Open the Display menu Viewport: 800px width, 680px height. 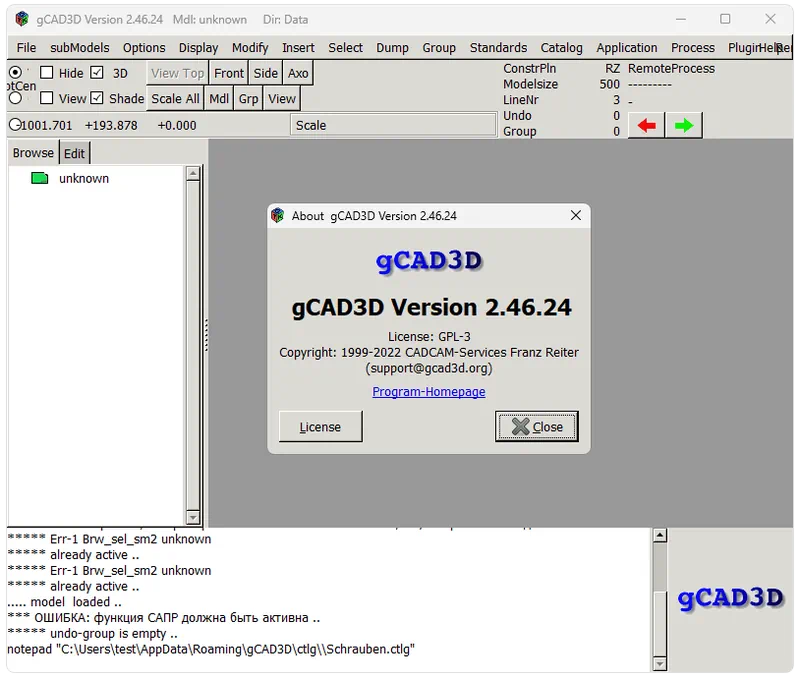[x=198, y=47]
